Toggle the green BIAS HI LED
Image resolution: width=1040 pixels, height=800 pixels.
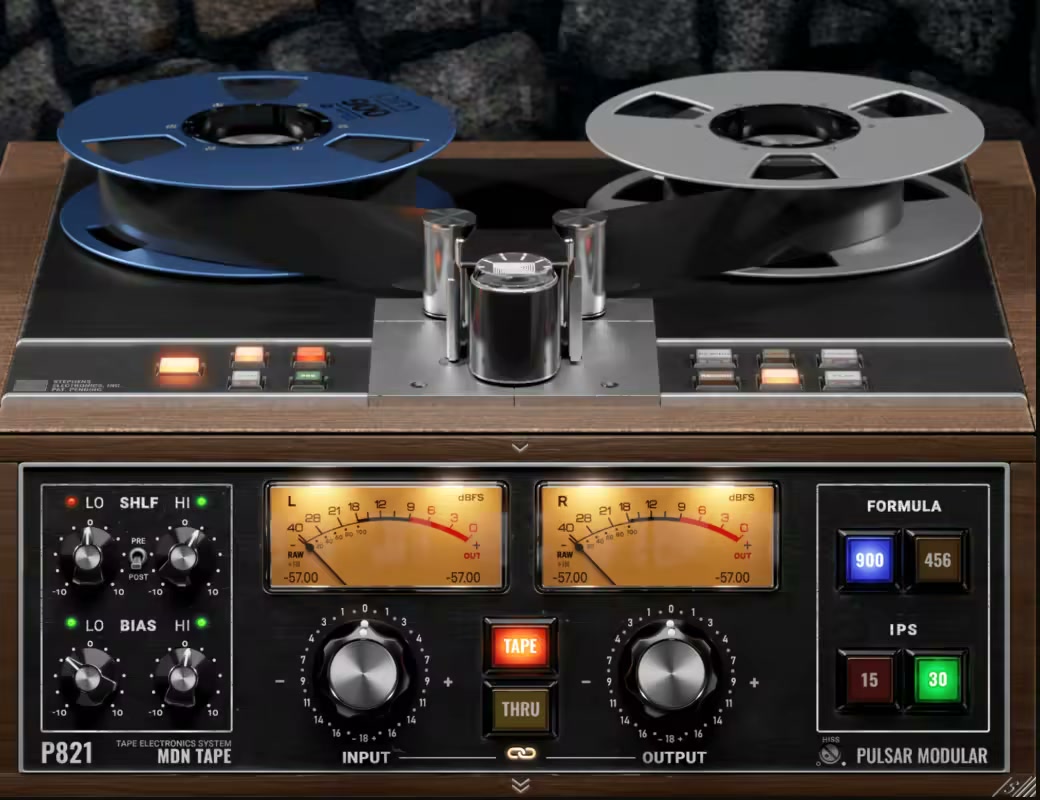click(x=201, y=624)
